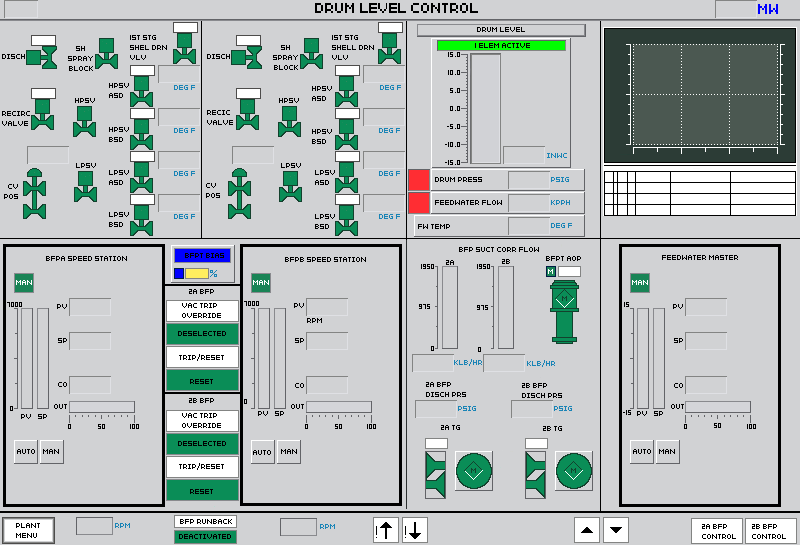The width and height of the screenshot is (800, 545).
Task: Click the Feedwater Master SP field
Action: (705, 341)
